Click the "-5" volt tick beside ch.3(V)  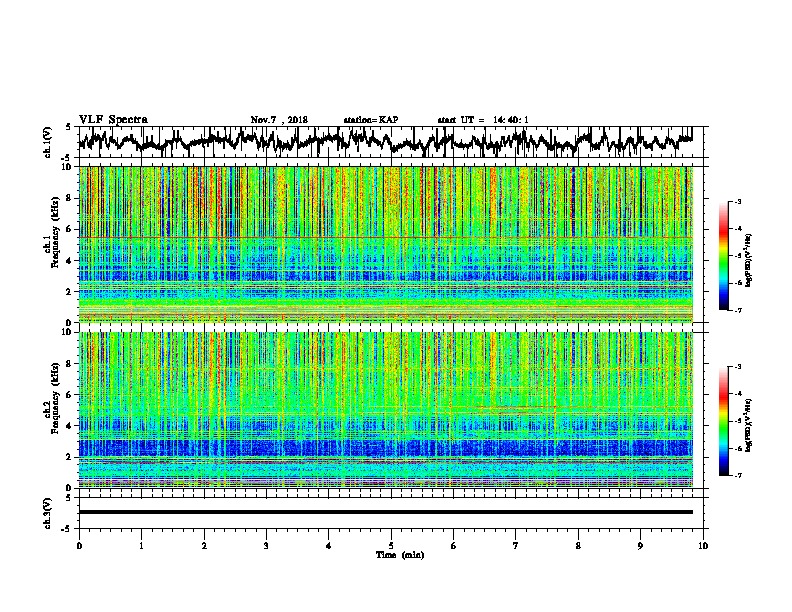tap(67, 529)
